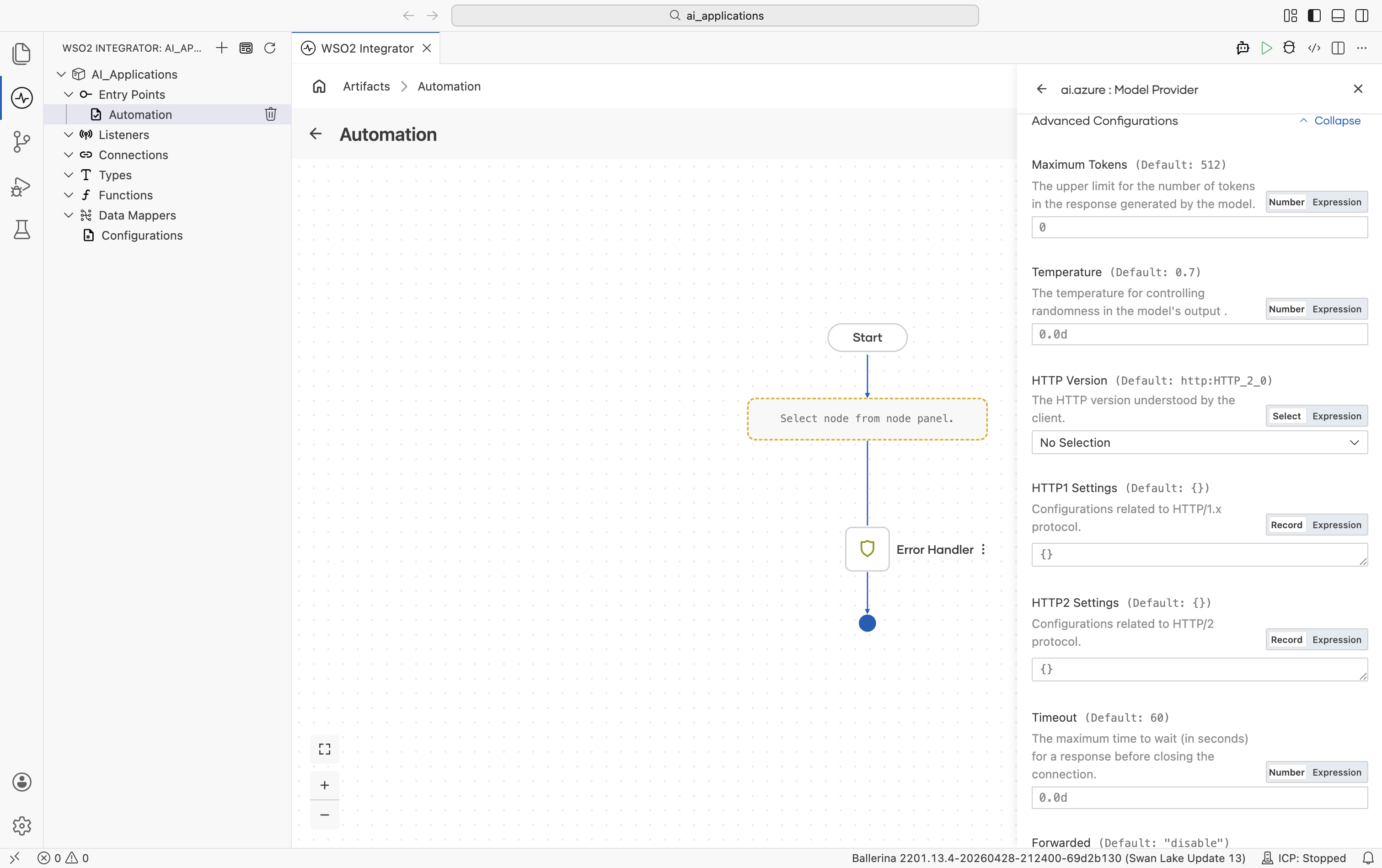This screenshot has height=868, width=1382.
Task: Click the Select node from node panel placeholder
Action: (x=867, y=419)
